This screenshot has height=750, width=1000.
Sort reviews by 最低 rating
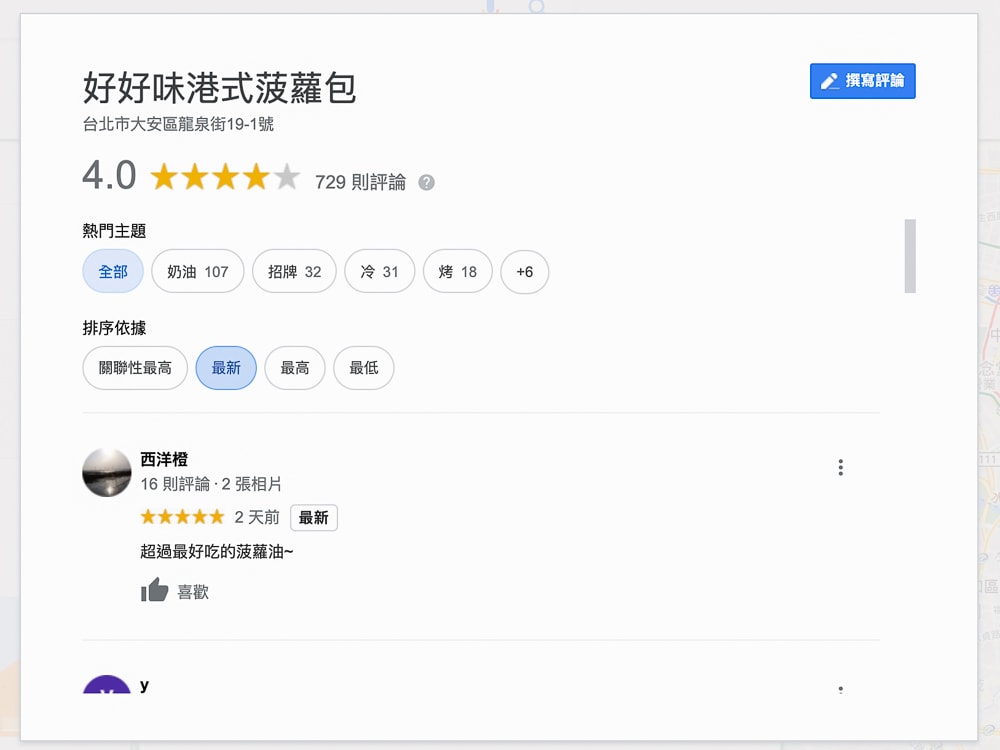(x=363, y=368)
